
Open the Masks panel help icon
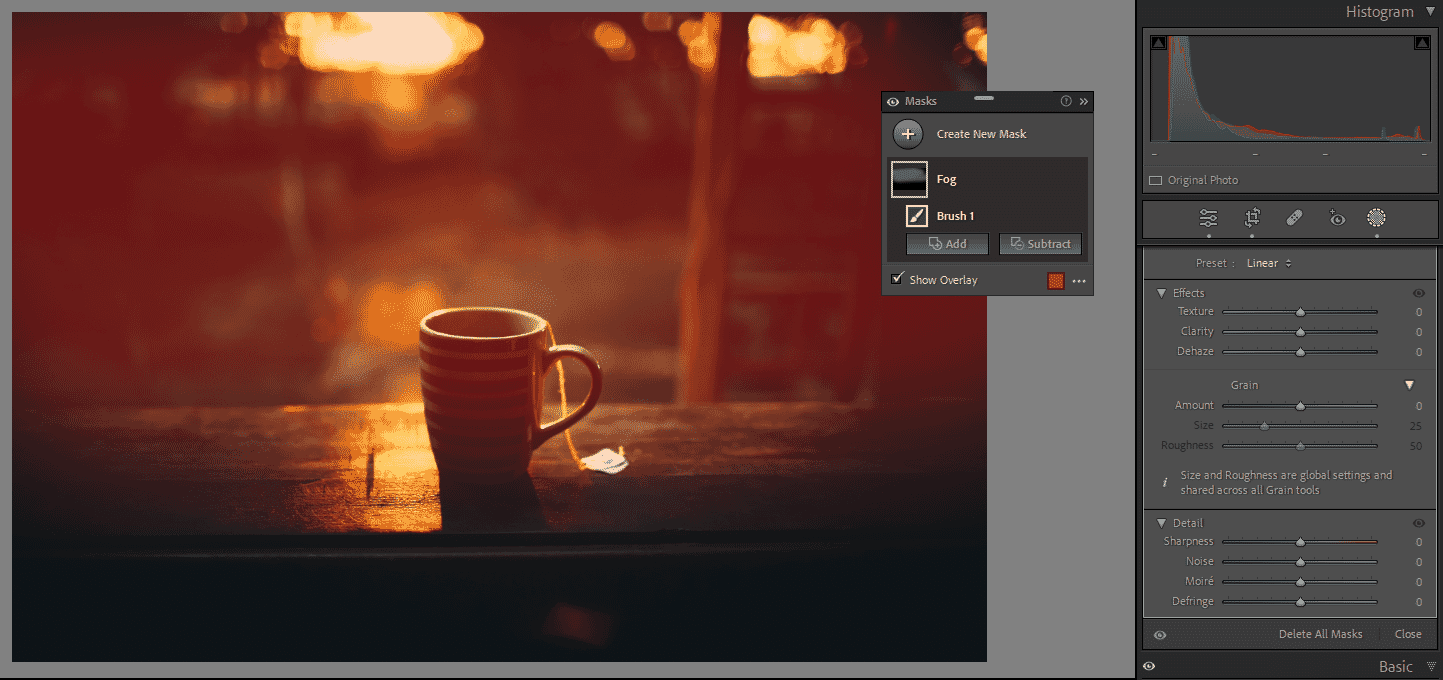1066,101
